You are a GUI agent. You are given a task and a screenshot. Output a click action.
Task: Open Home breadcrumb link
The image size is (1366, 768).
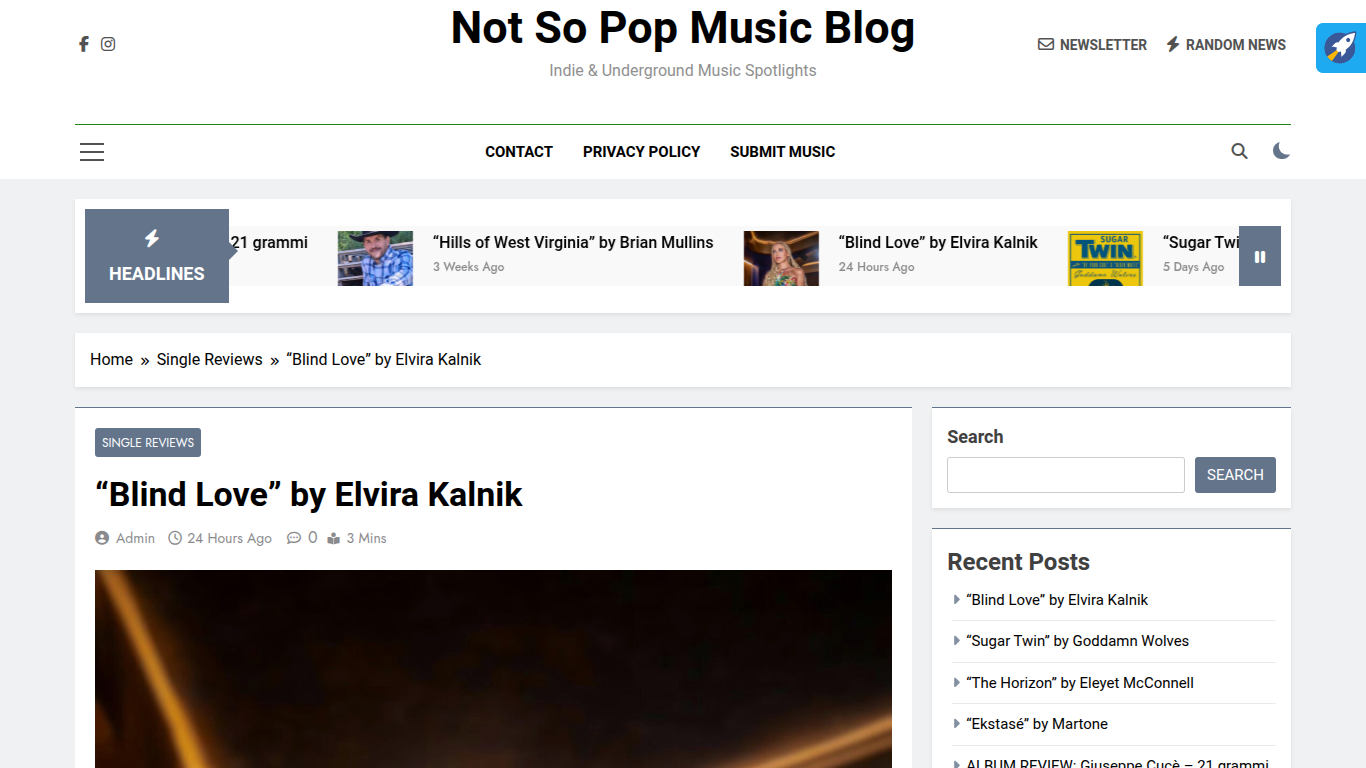(111, 360)
